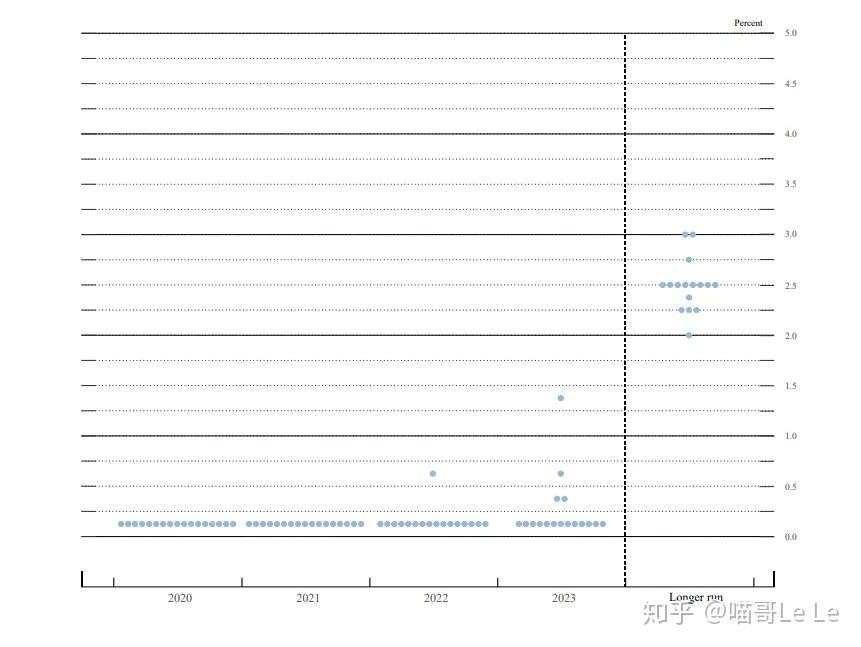Select the 1.5 y-axis value
This screenshot has height=647, width=861.
[x=790, y=386]
